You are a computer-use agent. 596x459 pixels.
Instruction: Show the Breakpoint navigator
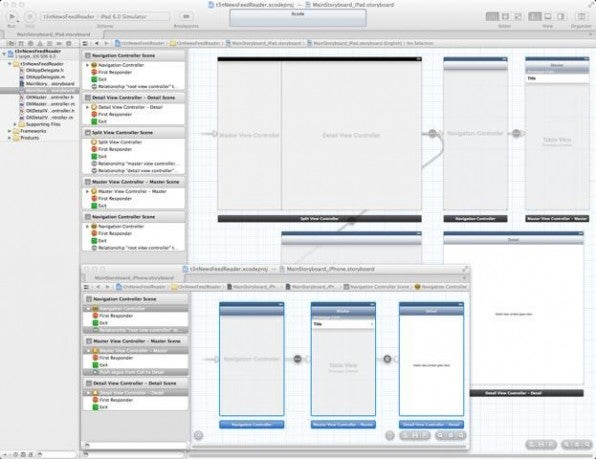click(x=59, y=43)
